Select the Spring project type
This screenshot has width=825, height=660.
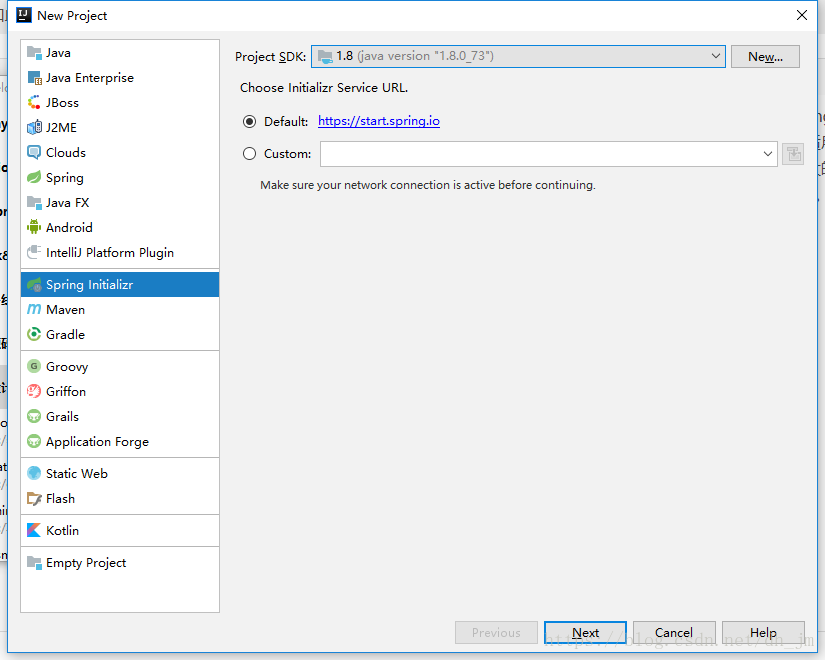(x=120, y=177)
